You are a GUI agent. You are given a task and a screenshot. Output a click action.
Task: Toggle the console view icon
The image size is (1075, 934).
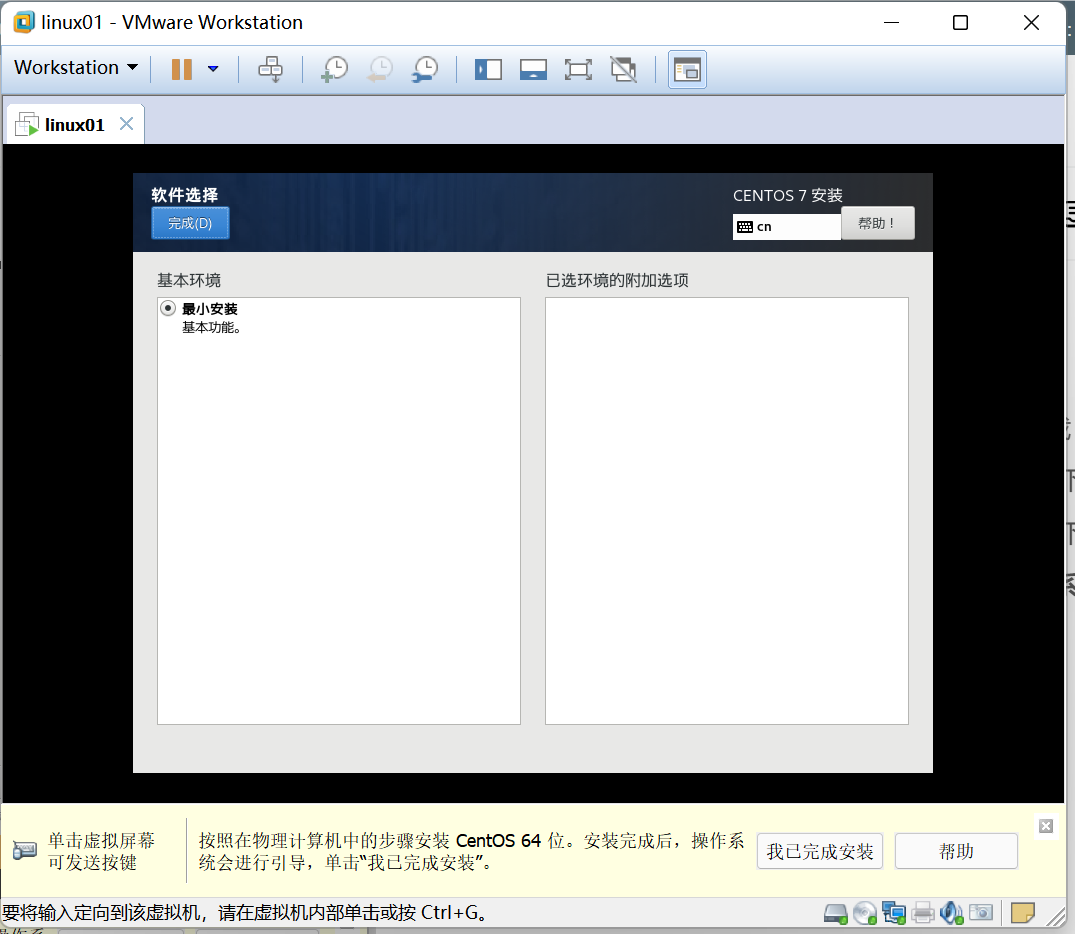(x=687, y=69)
